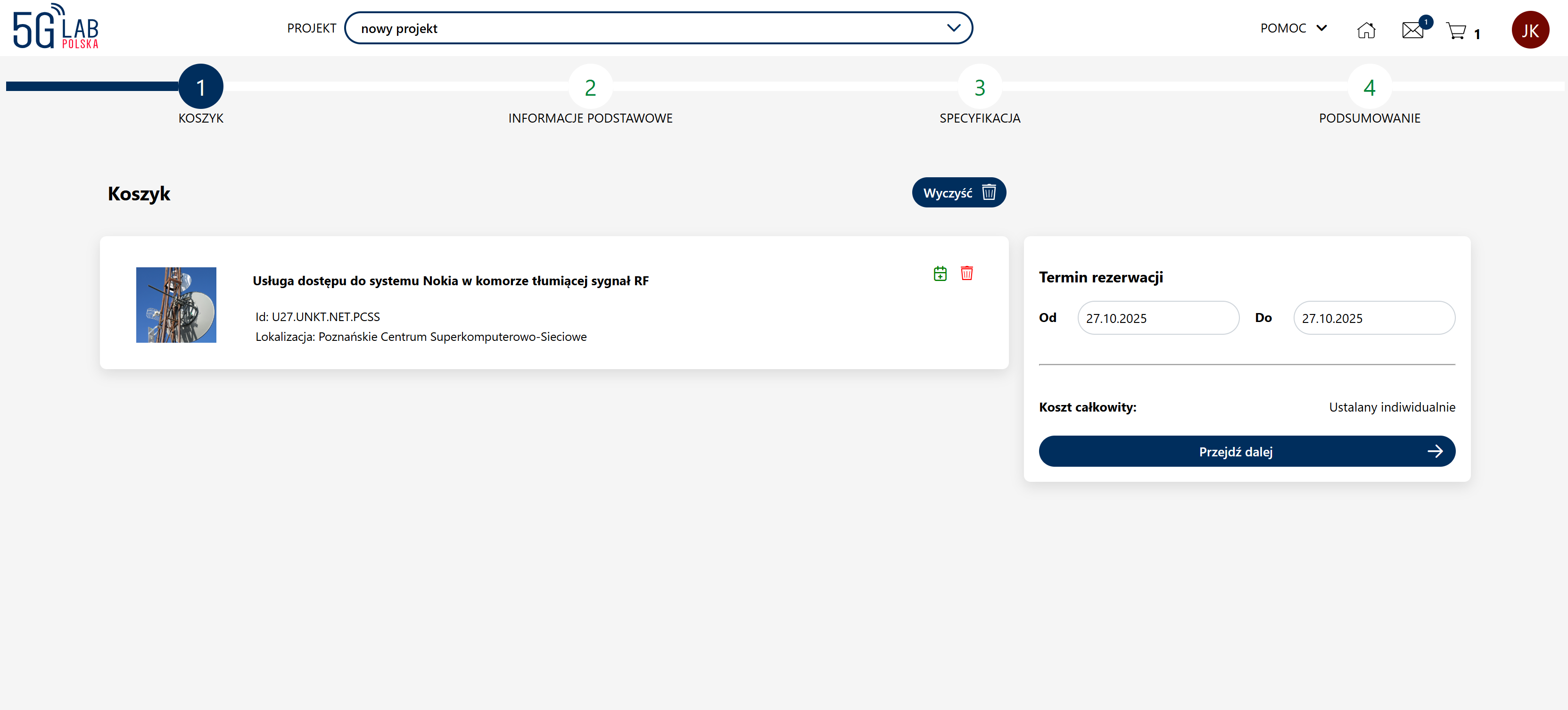This screenshot has width=1568, height=710.
Task: Open the JK user avatar menu
Action: [x=1530, y=30]
